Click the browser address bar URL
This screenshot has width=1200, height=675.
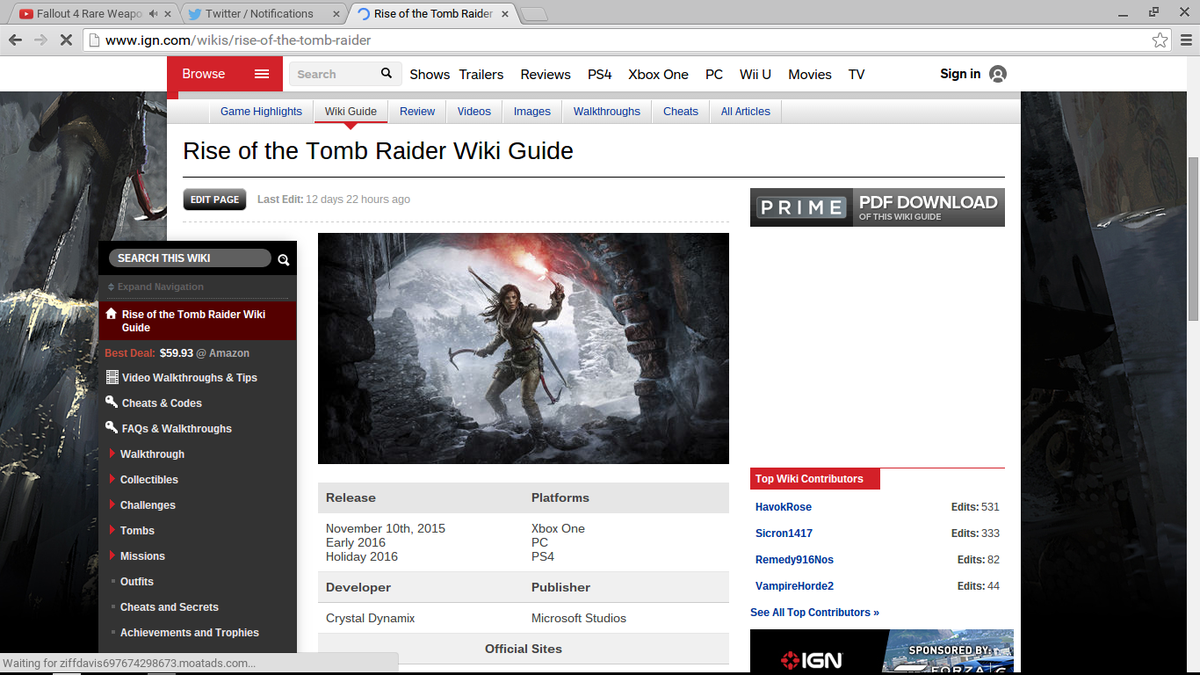[x=238, y=40]
